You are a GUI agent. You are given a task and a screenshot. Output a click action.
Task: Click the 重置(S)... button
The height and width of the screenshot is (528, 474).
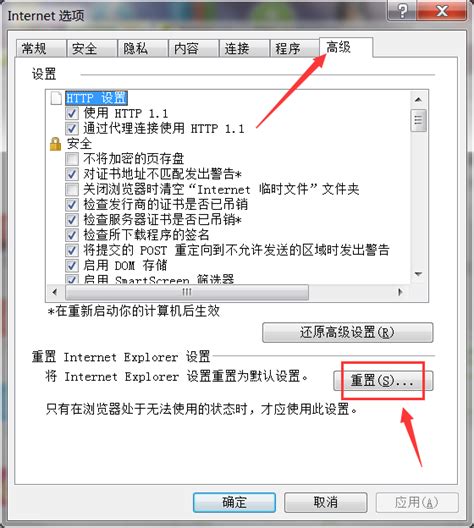coord(383,381)
